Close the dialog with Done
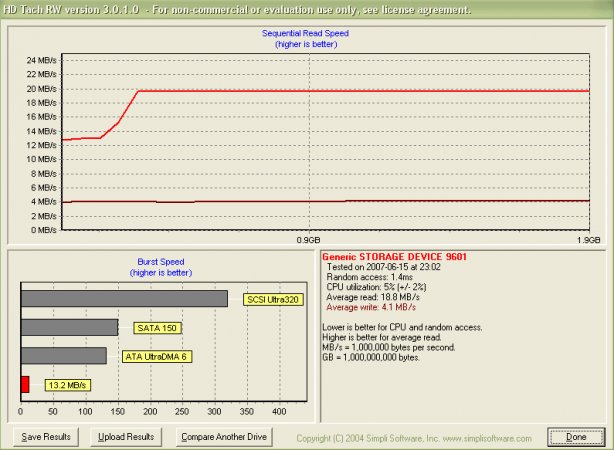This screenshot has width=614, height=450. (576, 437)
